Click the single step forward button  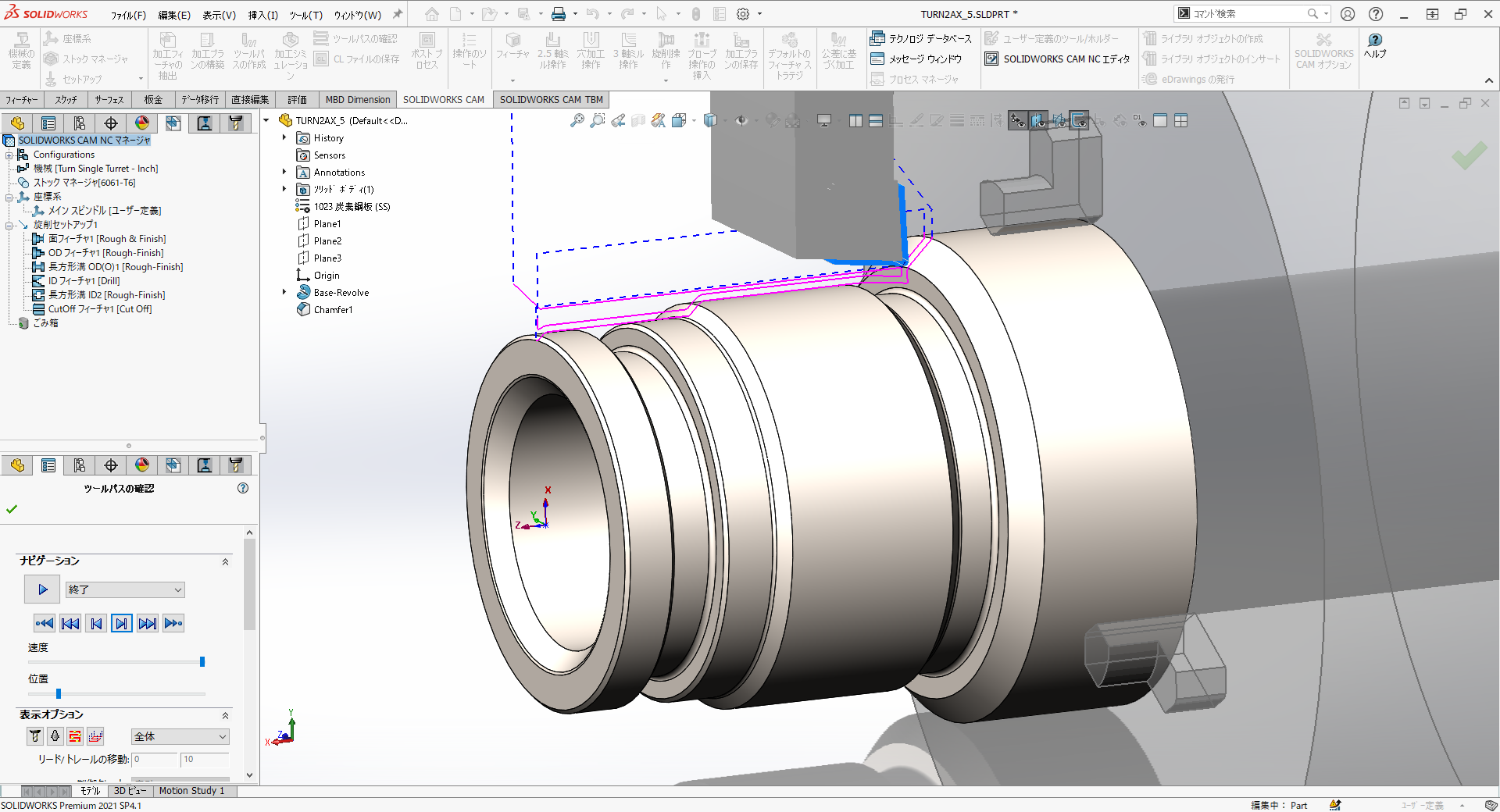[122, 623]
